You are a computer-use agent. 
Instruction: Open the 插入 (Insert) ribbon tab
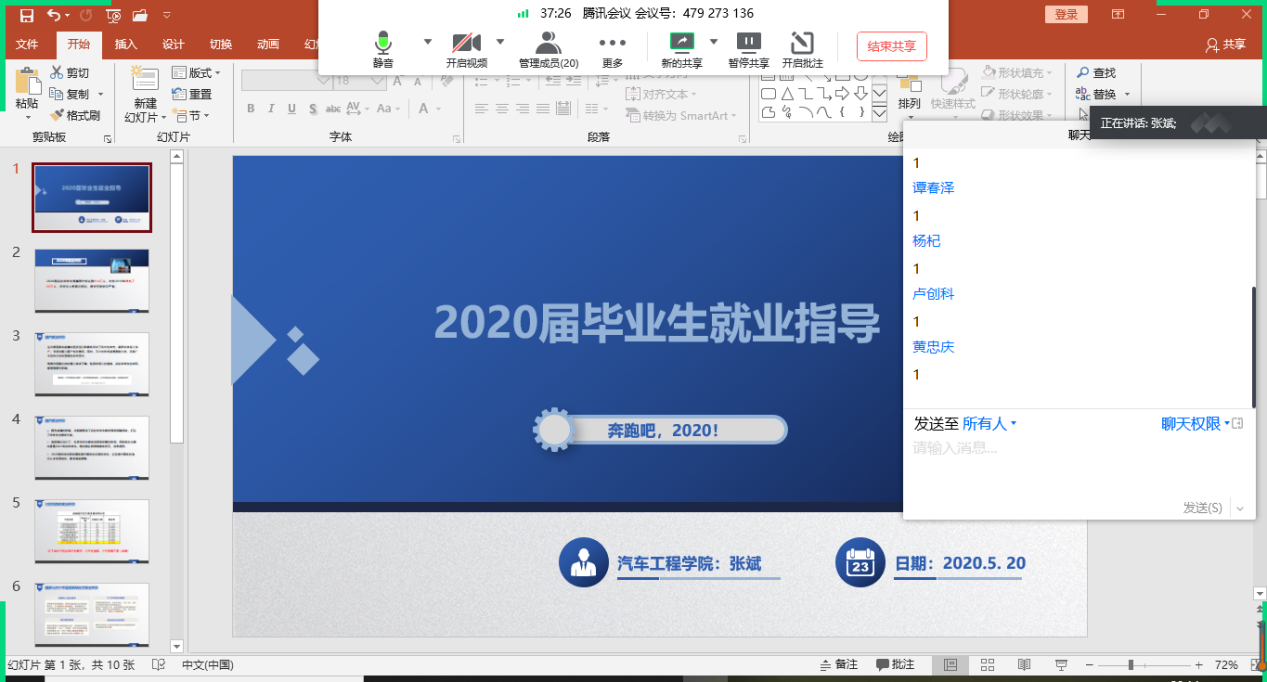126,45
